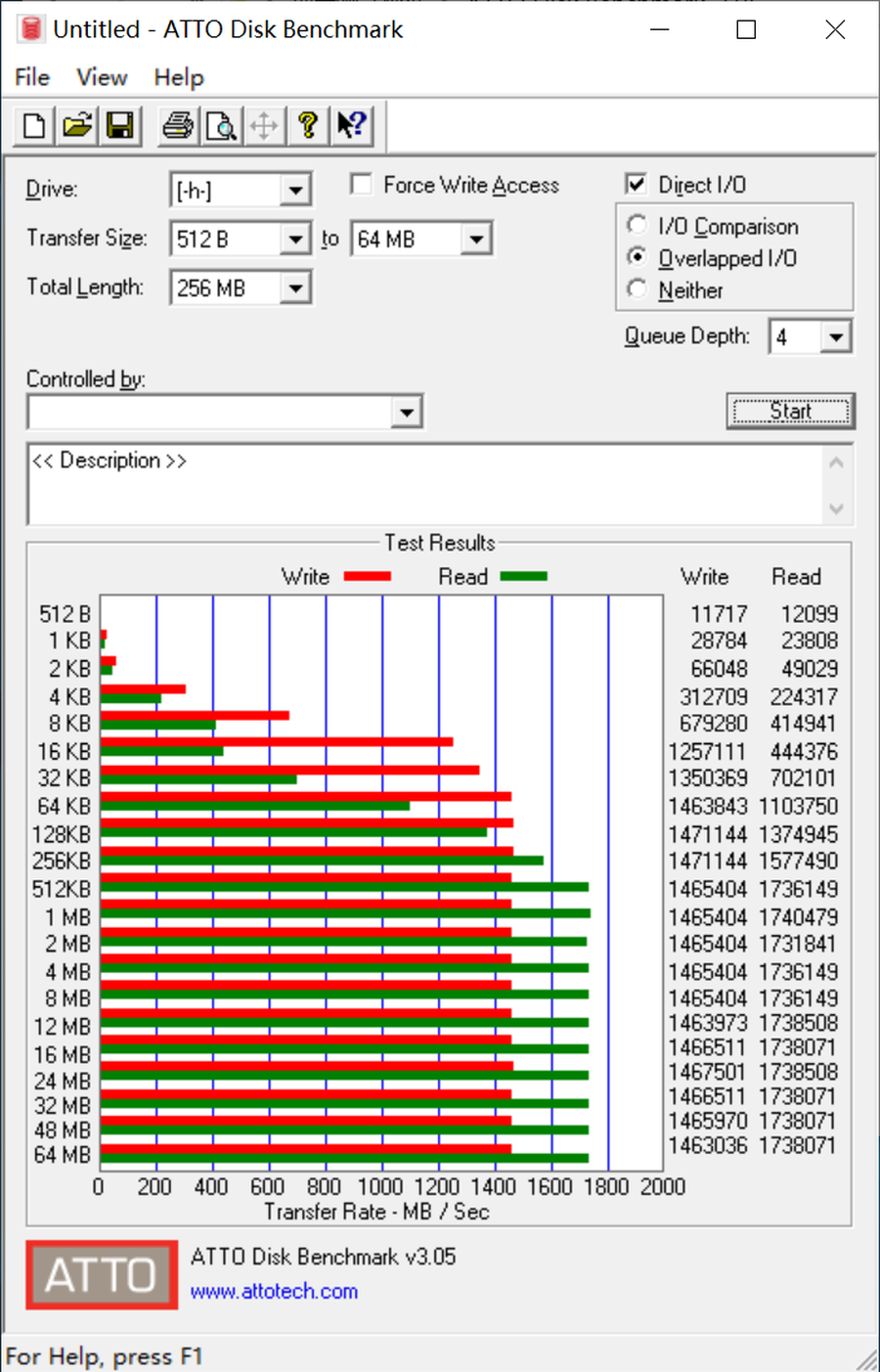
Task: Uncheck the Direct I/O checkbox
Action: point(637,185)
